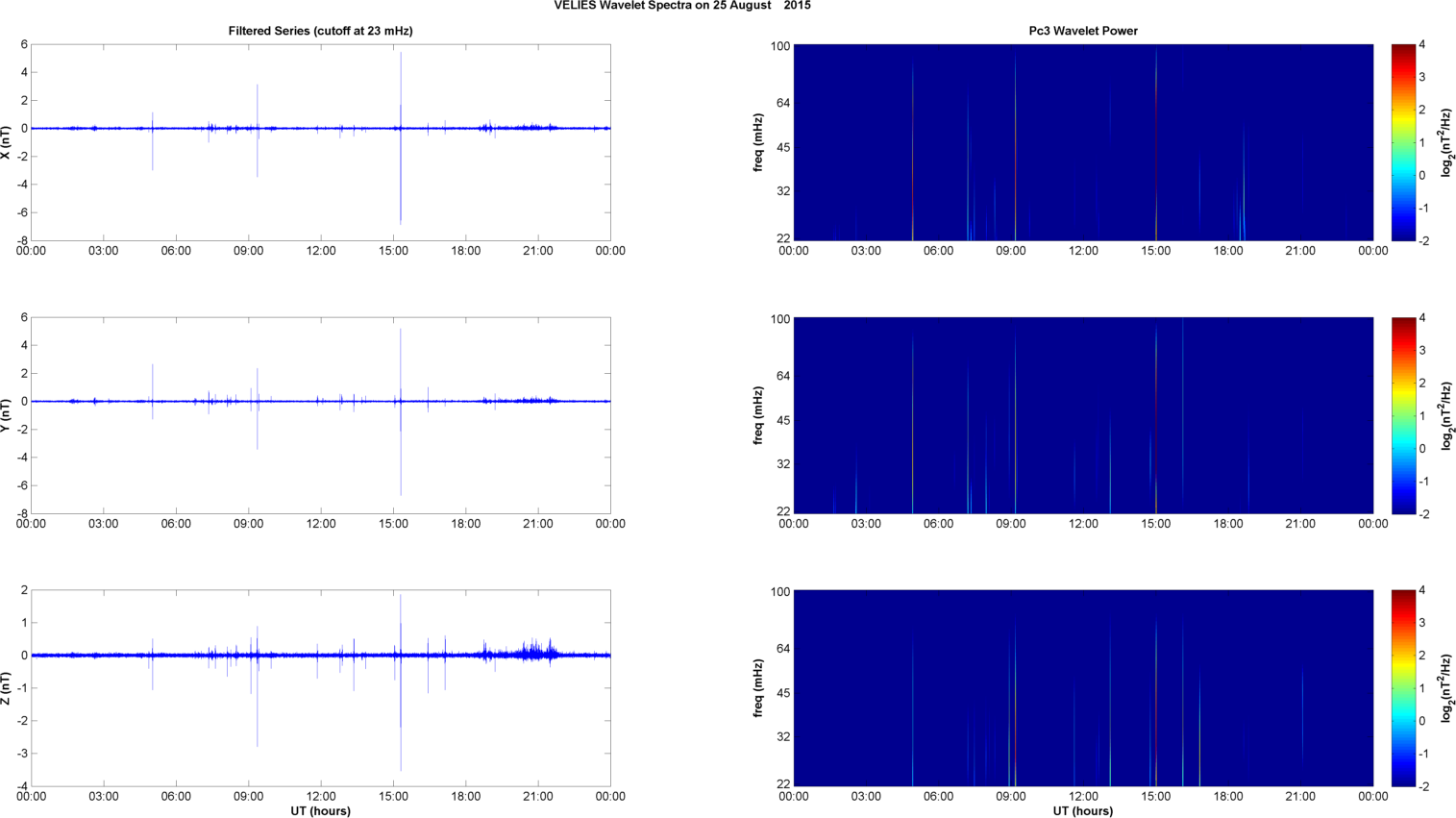Image resolution: width=1456 pixels, height=818 pixels.
Task: Click the VELIES Wavelet Spectra figure title
Action: pyautogui.click(x=682, y=6)
